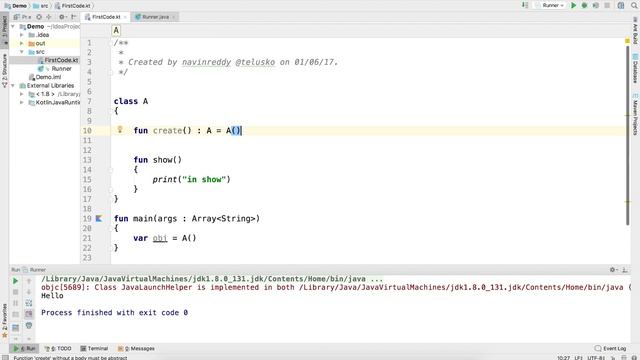Click tool window quick access icon in status bar
This screenshot has width=640, height=360.
pyautogui.click(x=4, y=358)
